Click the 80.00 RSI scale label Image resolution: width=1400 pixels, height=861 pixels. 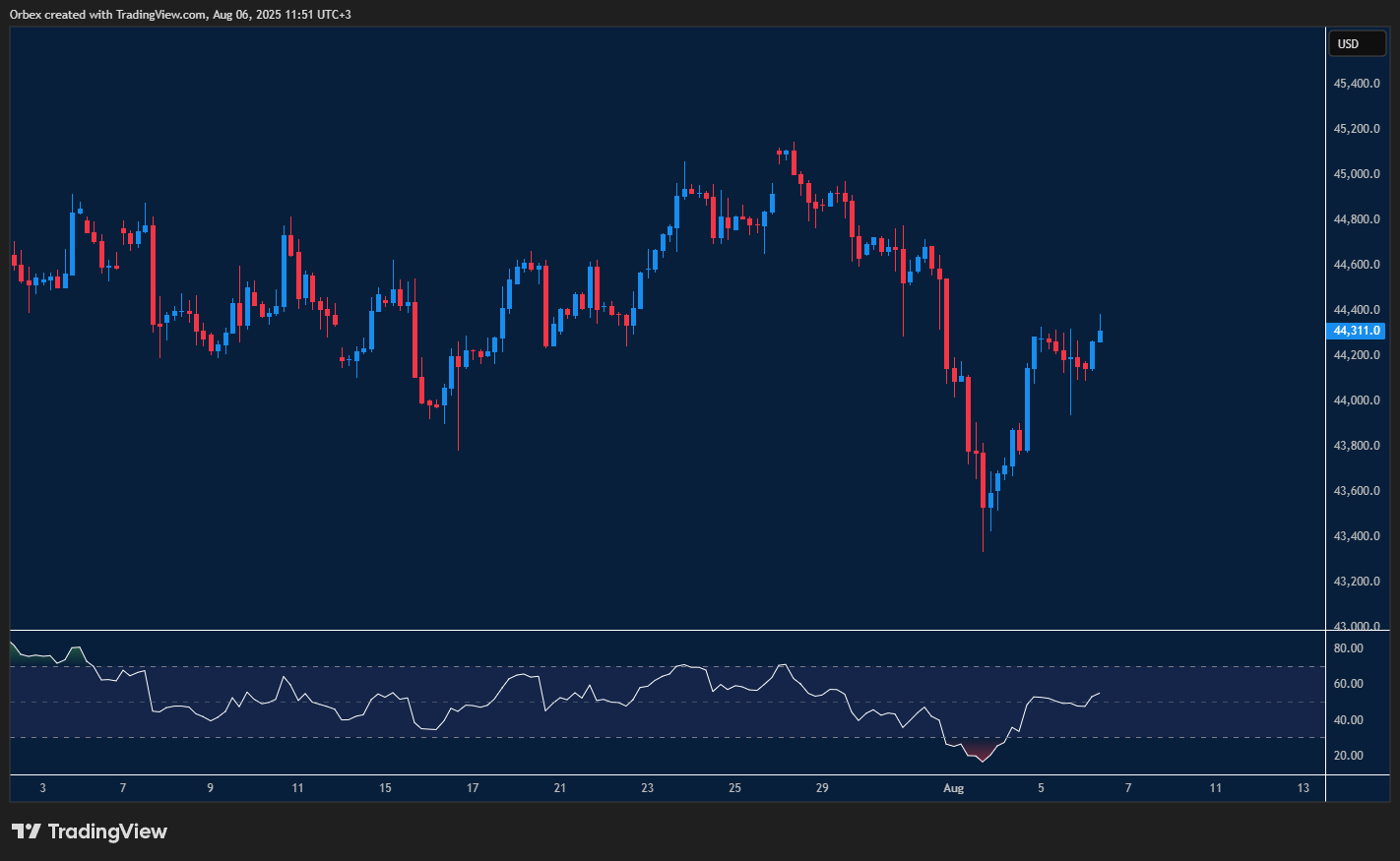pos(1349,648)
